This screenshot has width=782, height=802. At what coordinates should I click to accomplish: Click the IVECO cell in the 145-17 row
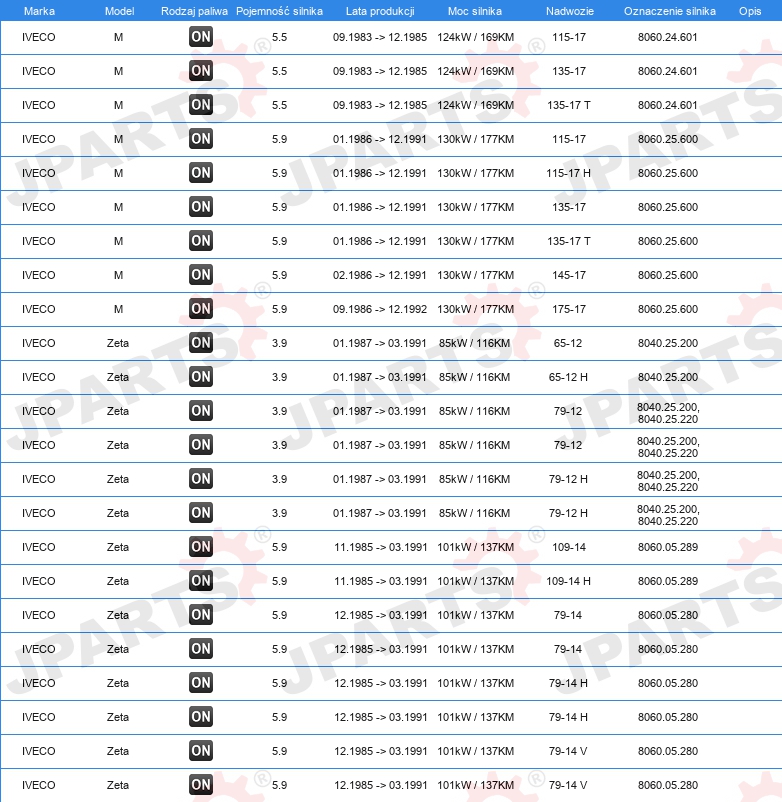pos(38,275)
